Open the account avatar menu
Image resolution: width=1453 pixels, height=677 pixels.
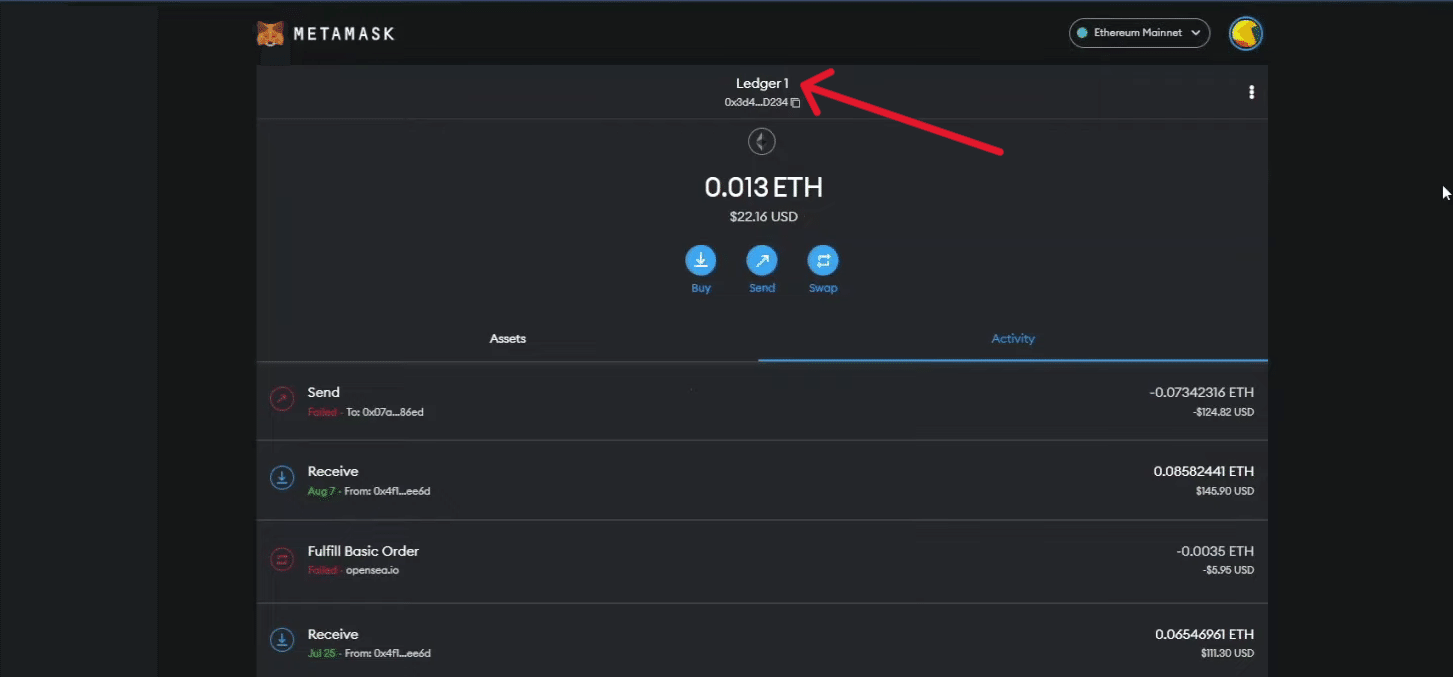[x=1245, y=33]
